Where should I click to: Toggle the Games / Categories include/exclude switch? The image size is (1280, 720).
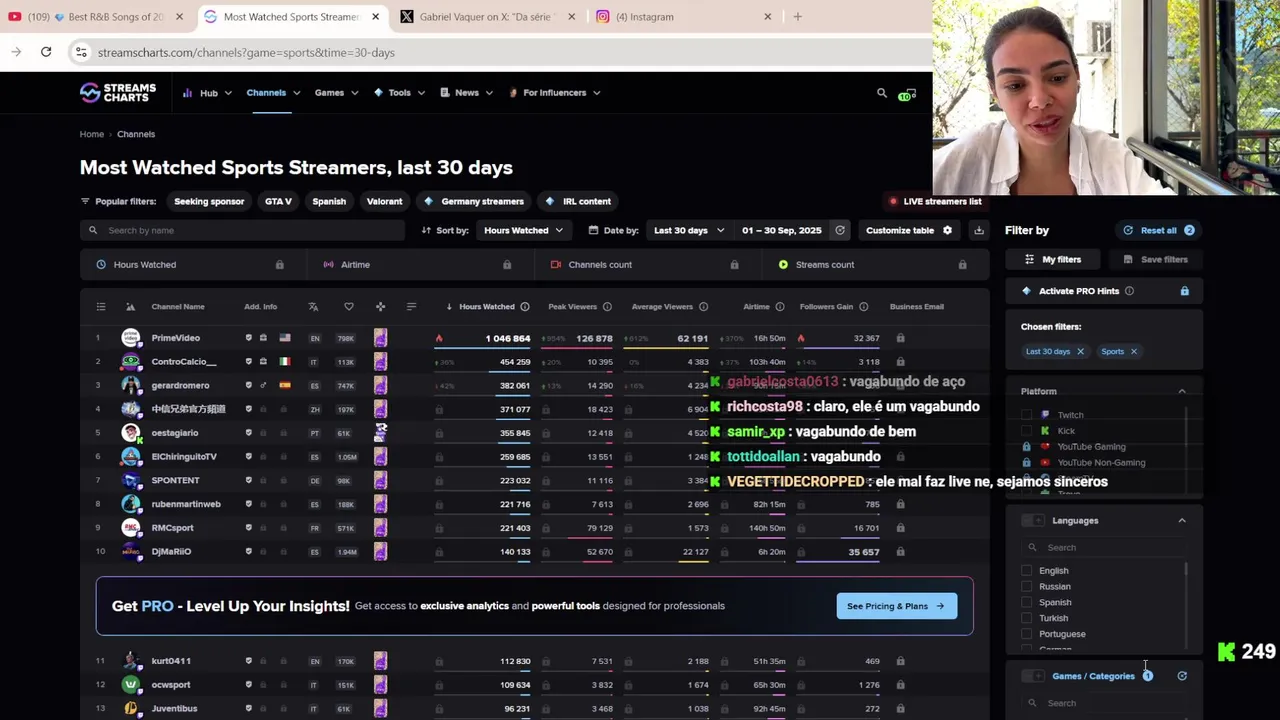point(1033,676)
